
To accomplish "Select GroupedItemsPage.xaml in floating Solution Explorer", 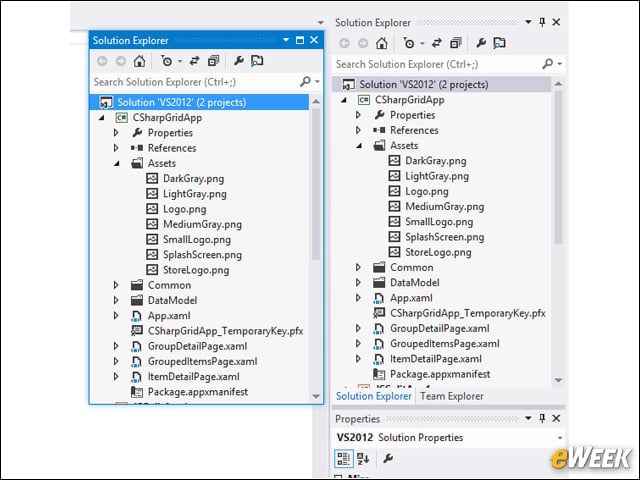I will (202, 362).
